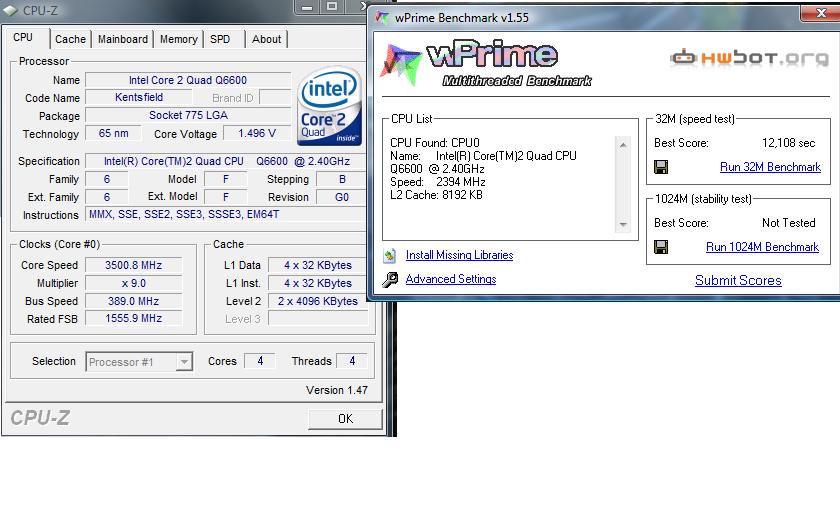Click the wPrime title bar icon
840x525 pixels.
[382, 18]
